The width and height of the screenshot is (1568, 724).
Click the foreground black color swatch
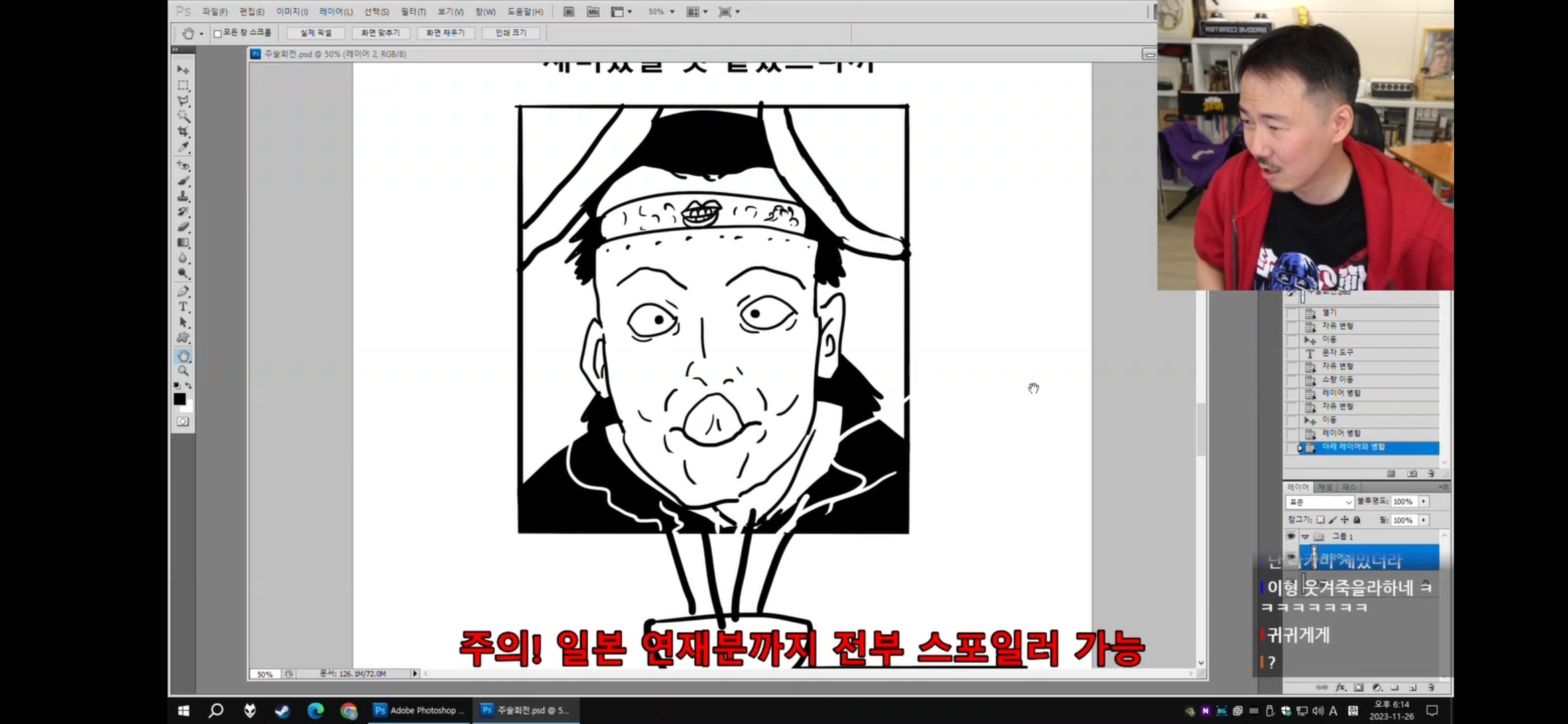179,399
